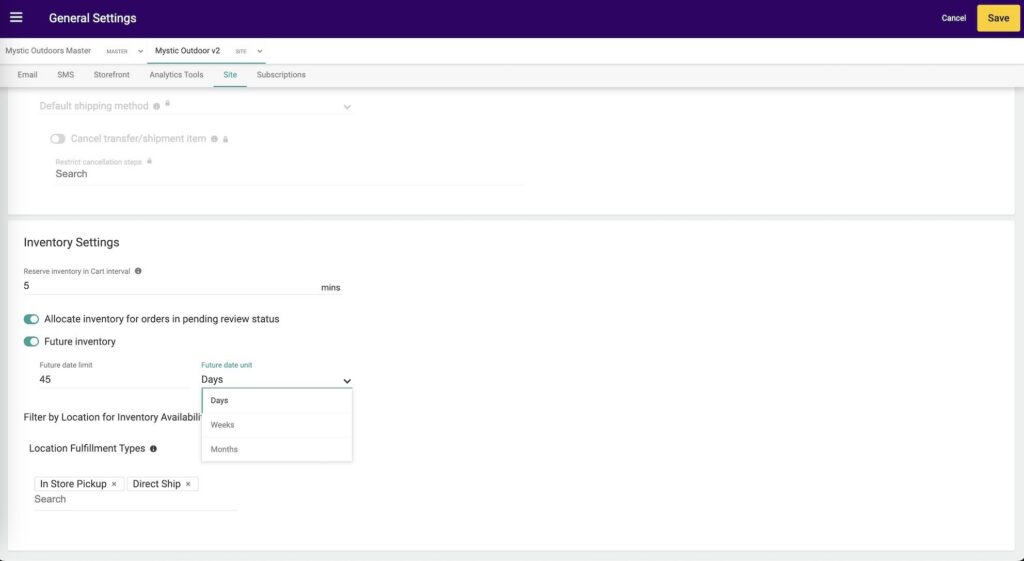1024x561 pixels.
Task: Click info icon for Reserve inventory in Cart interval
Action: tap(138, 271)
